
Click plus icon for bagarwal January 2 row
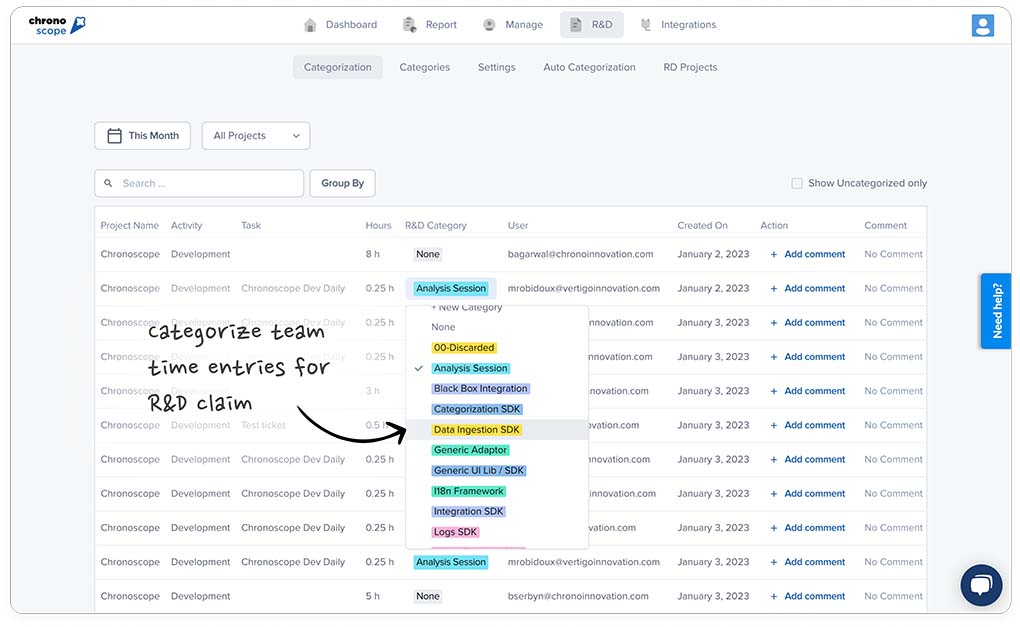[773, 254]
